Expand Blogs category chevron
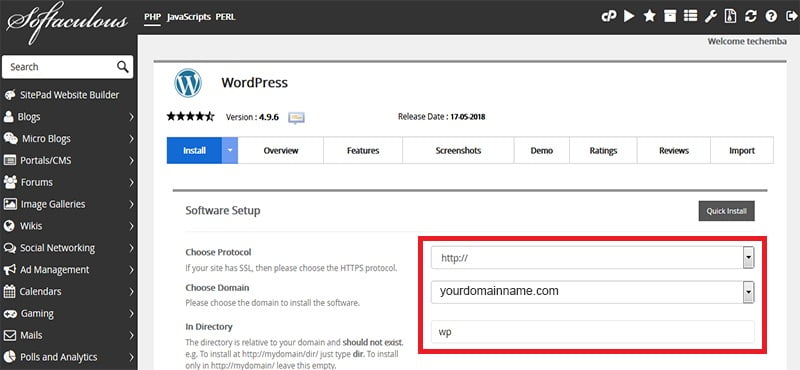 [x=131, y=117]
